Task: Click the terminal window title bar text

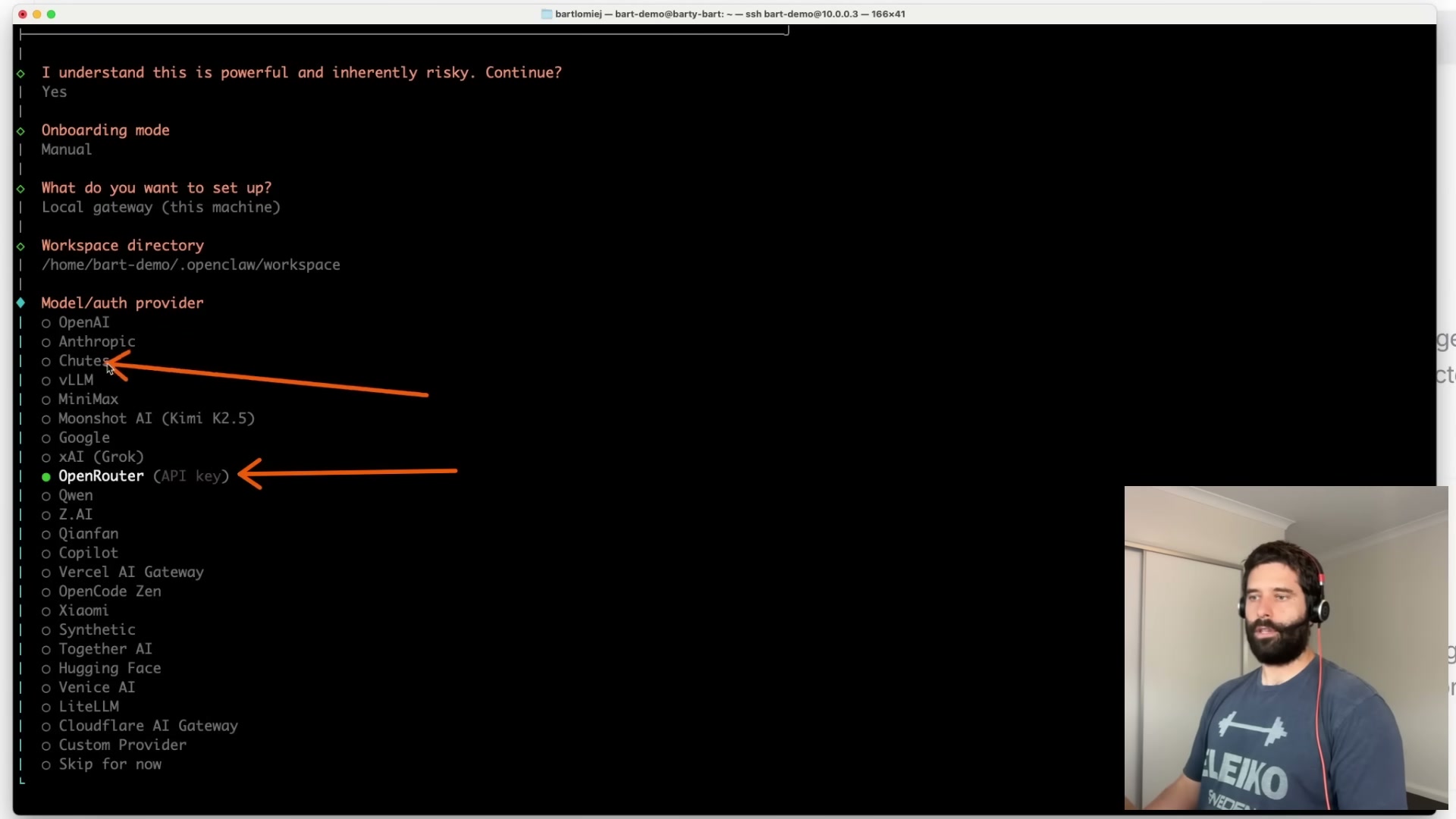Action: point(730,14)
